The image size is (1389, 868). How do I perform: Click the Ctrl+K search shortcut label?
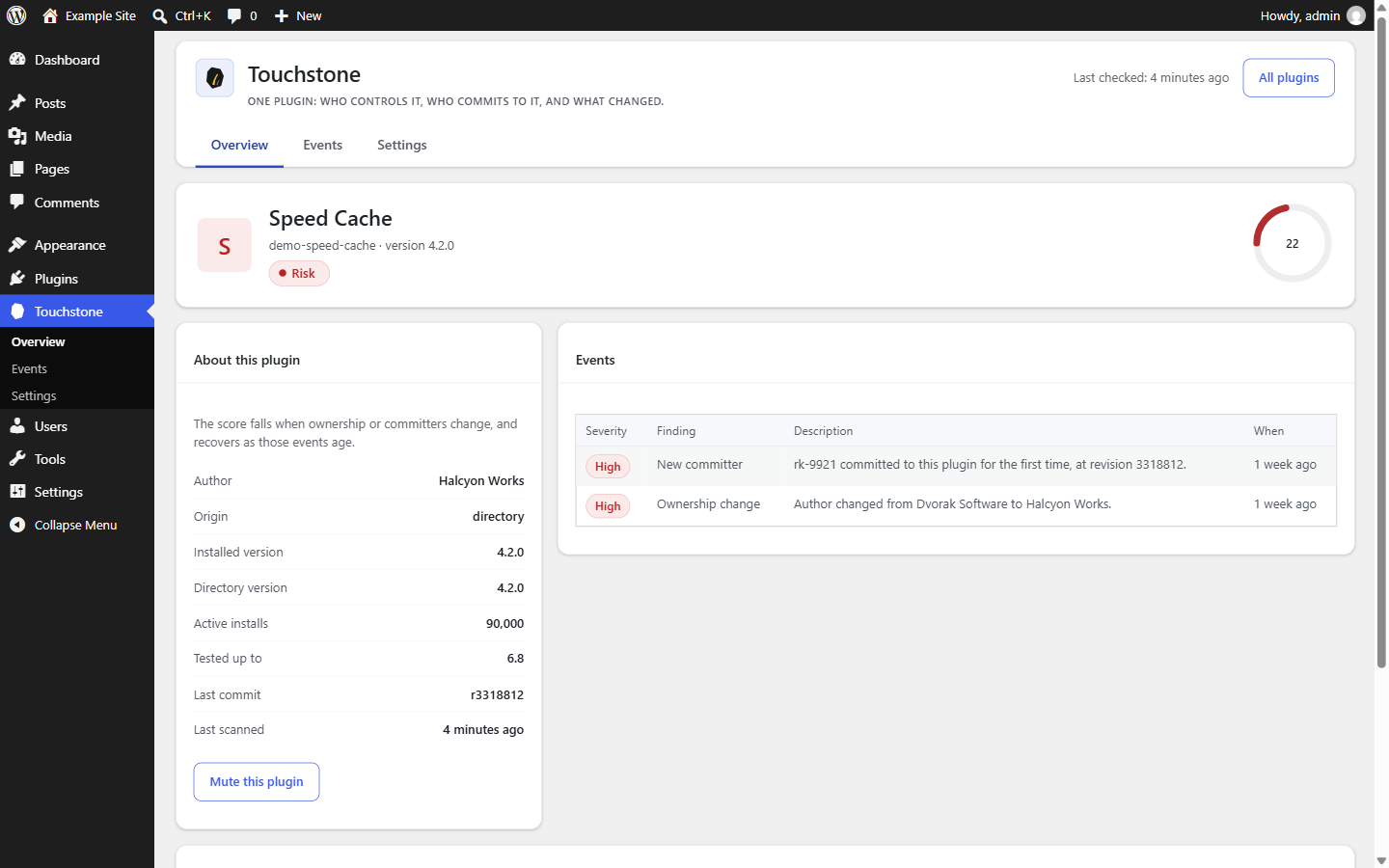pyautogui.click(x=193, y=15)
